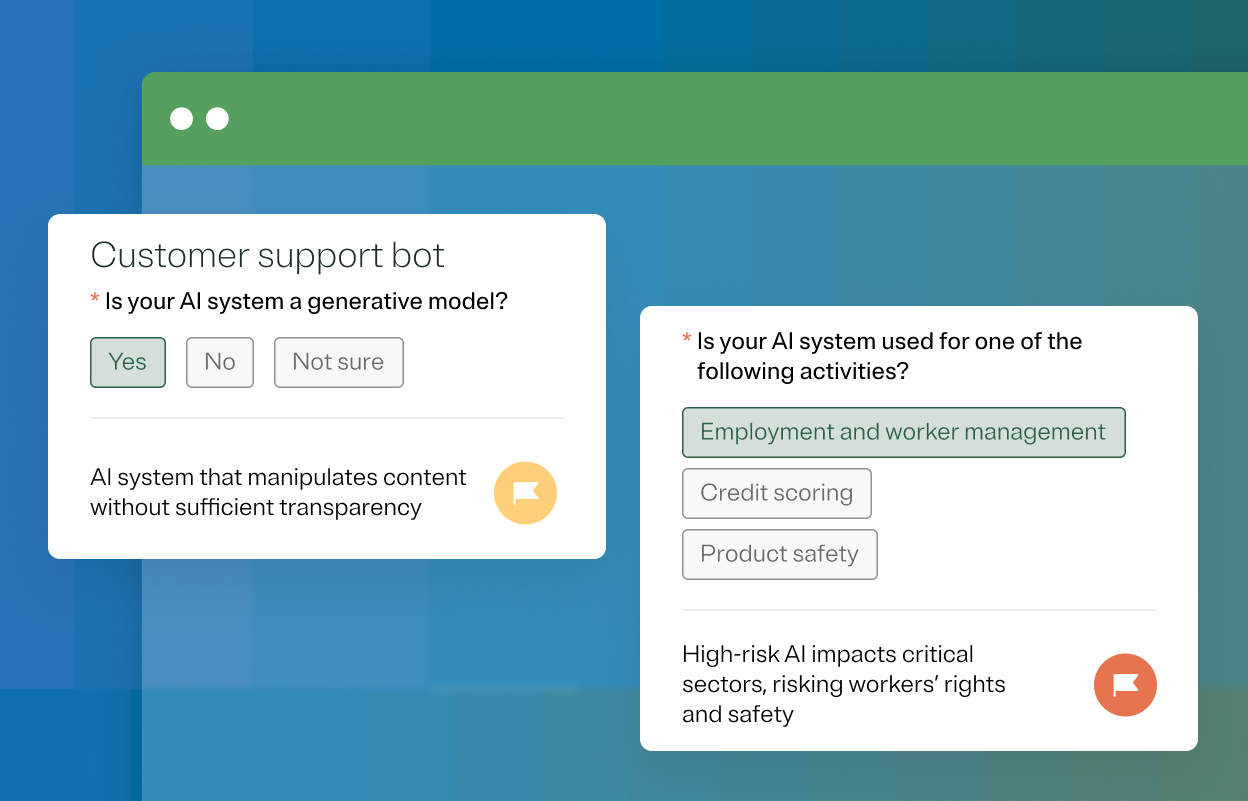Viewport: 1248px width, 801px height.
Task: Select the Yes option
Action: click(128, 362)
